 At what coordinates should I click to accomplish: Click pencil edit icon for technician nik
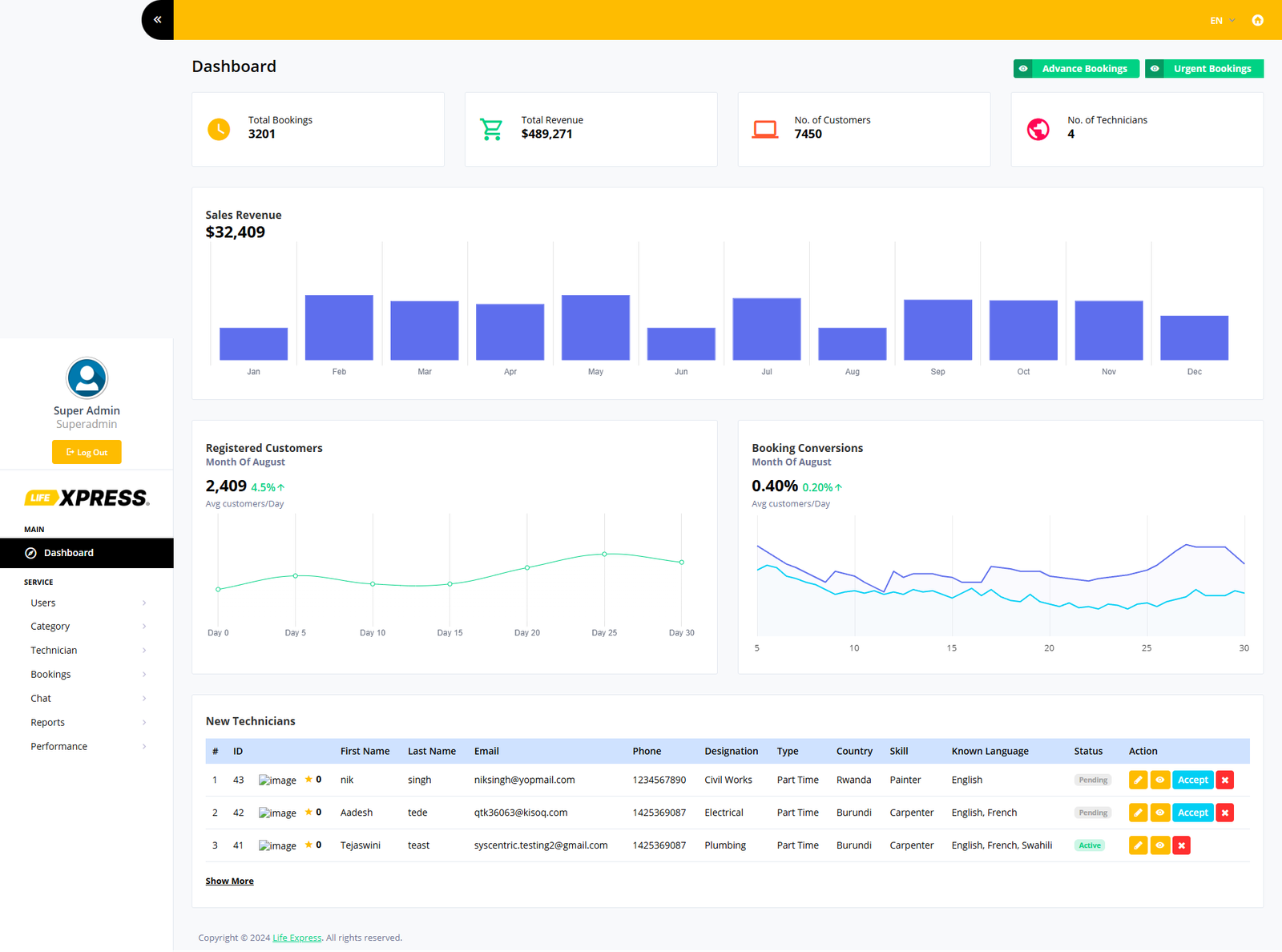coord(1138,780)
